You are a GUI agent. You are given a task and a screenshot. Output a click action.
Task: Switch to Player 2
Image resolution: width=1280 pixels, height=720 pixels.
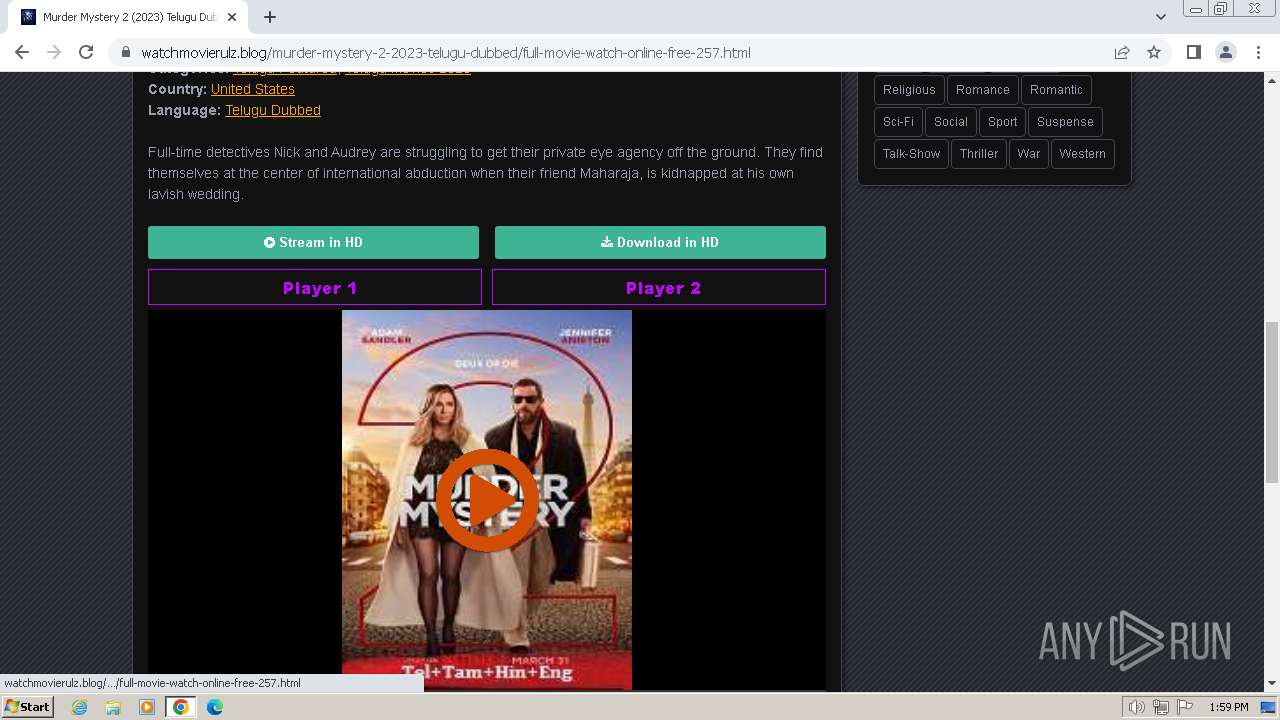coord(659,287)
